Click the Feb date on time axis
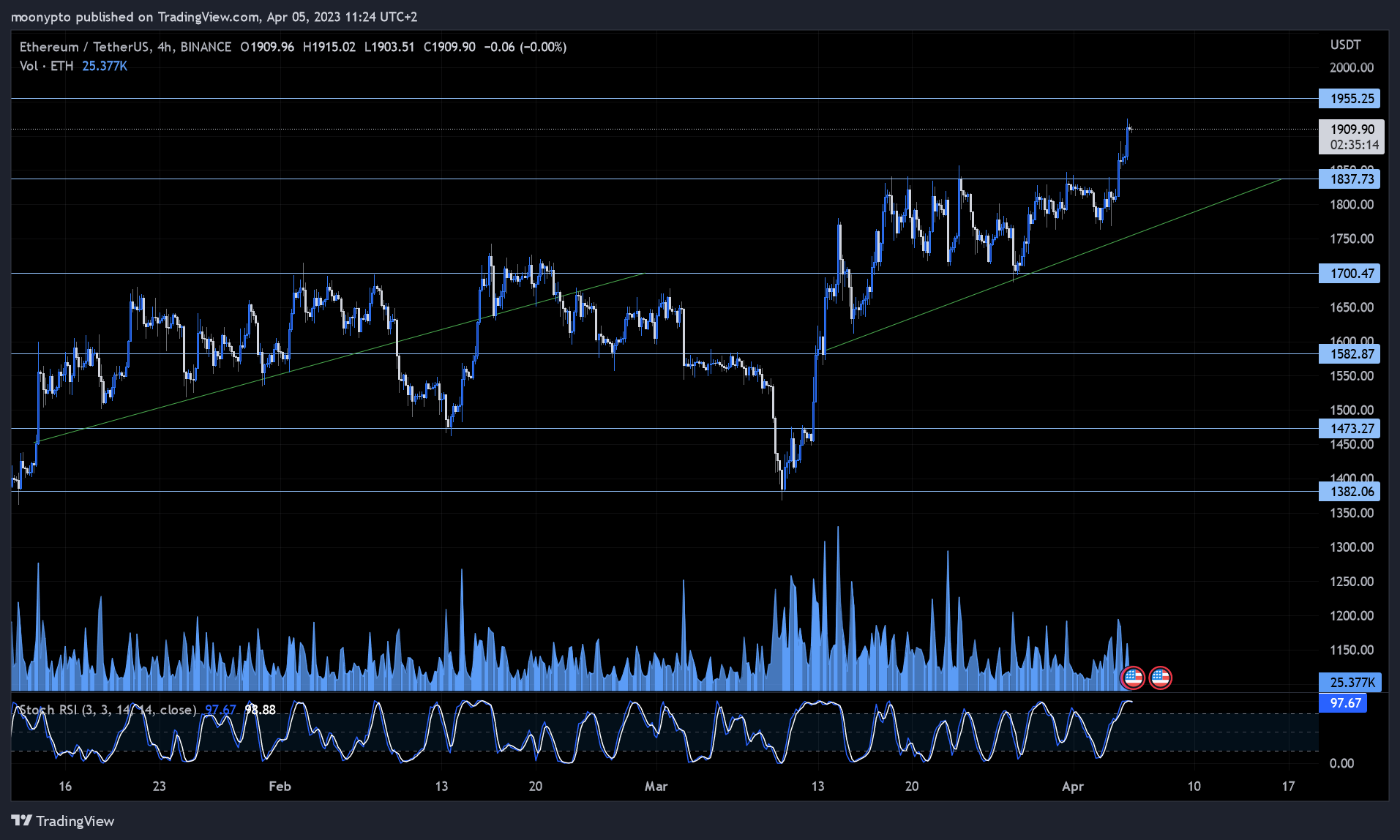The image size is (1400, 840). tap(280, 786)
